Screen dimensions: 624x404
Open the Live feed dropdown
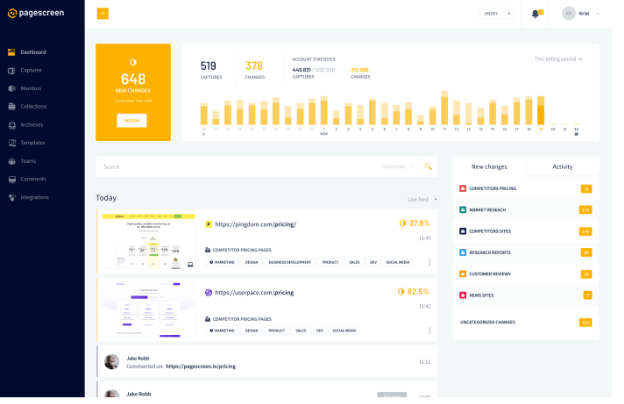coord(422,199)
